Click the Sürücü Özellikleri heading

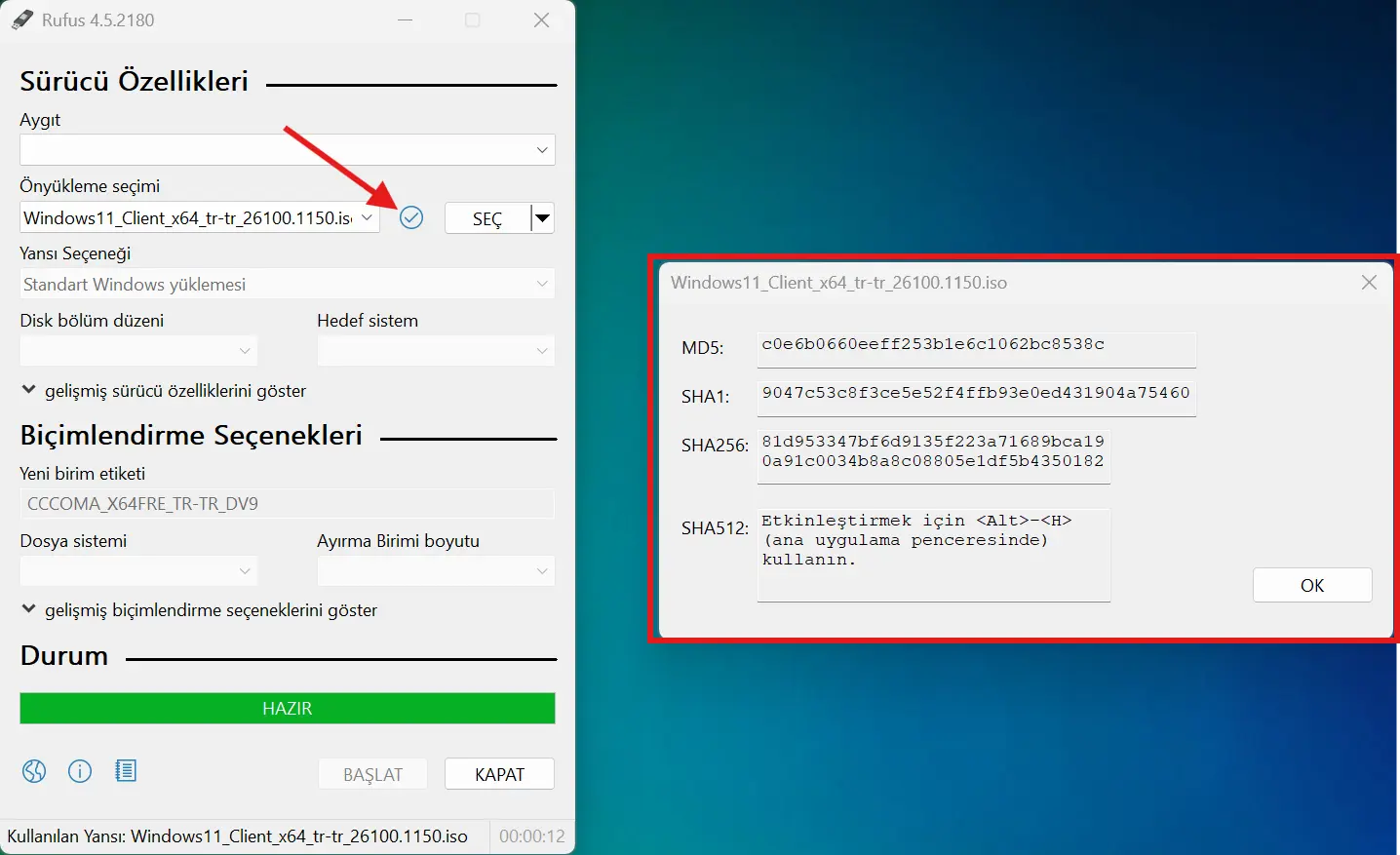pos(135,81)
